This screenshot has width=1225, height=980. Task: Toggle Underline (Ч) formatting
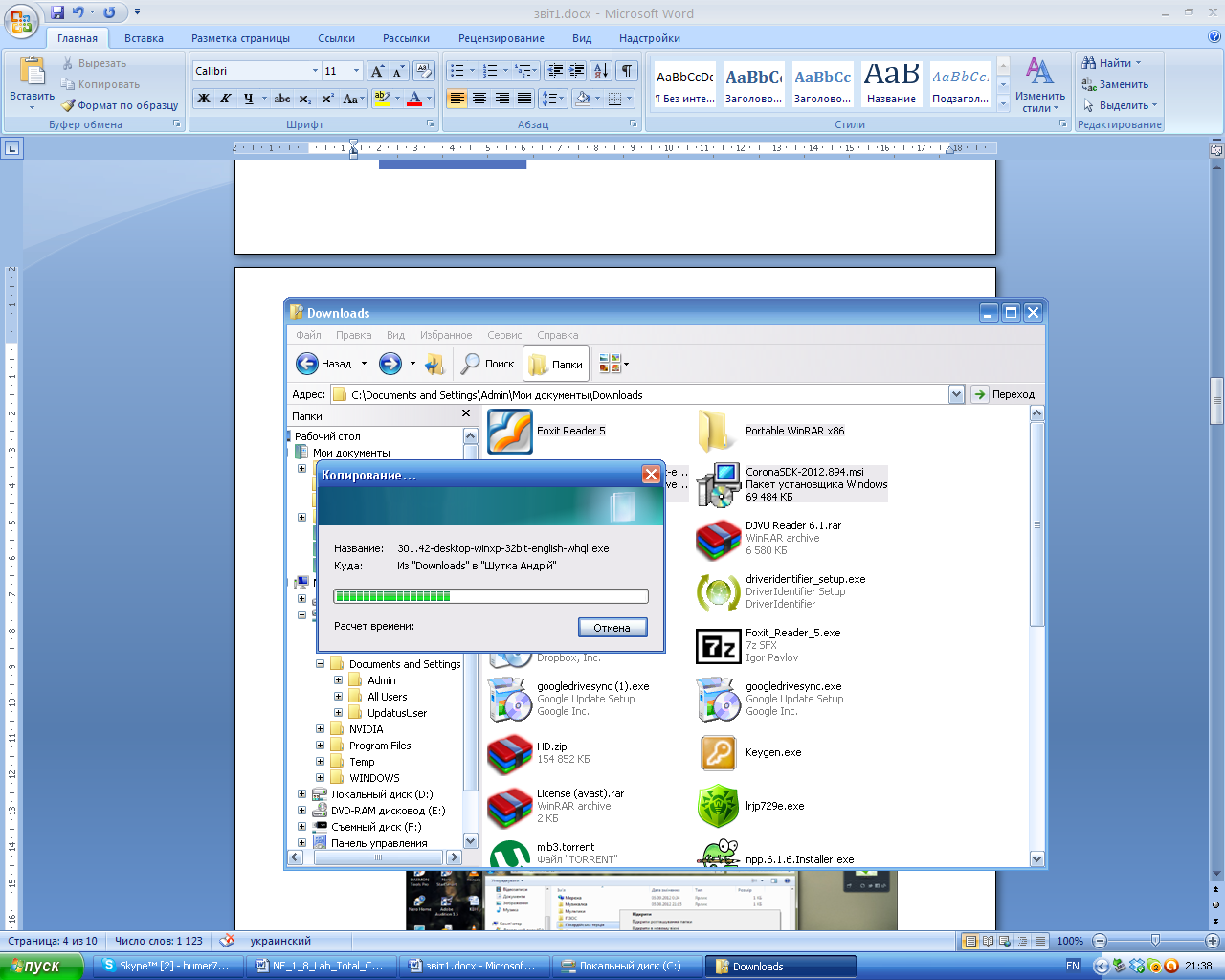[249, 99]
